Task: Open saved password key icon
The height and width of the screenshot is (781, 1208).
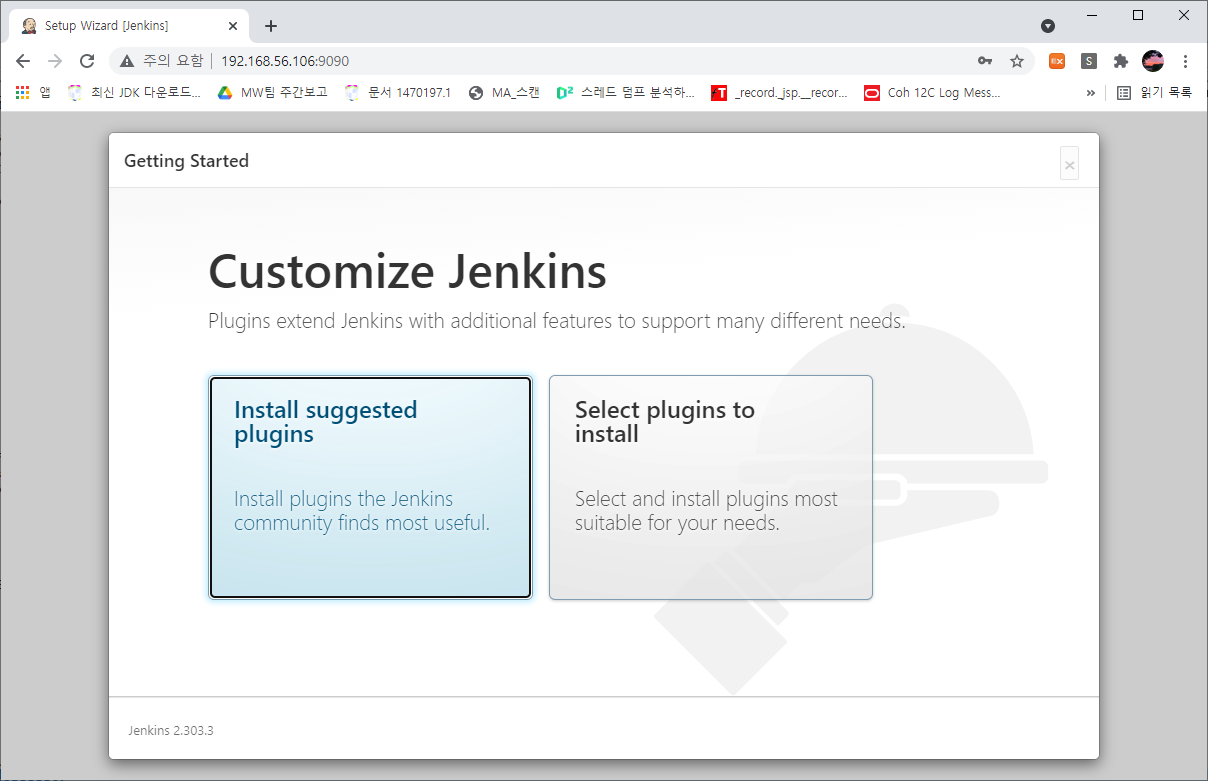Action: click(x=985, y=61)
